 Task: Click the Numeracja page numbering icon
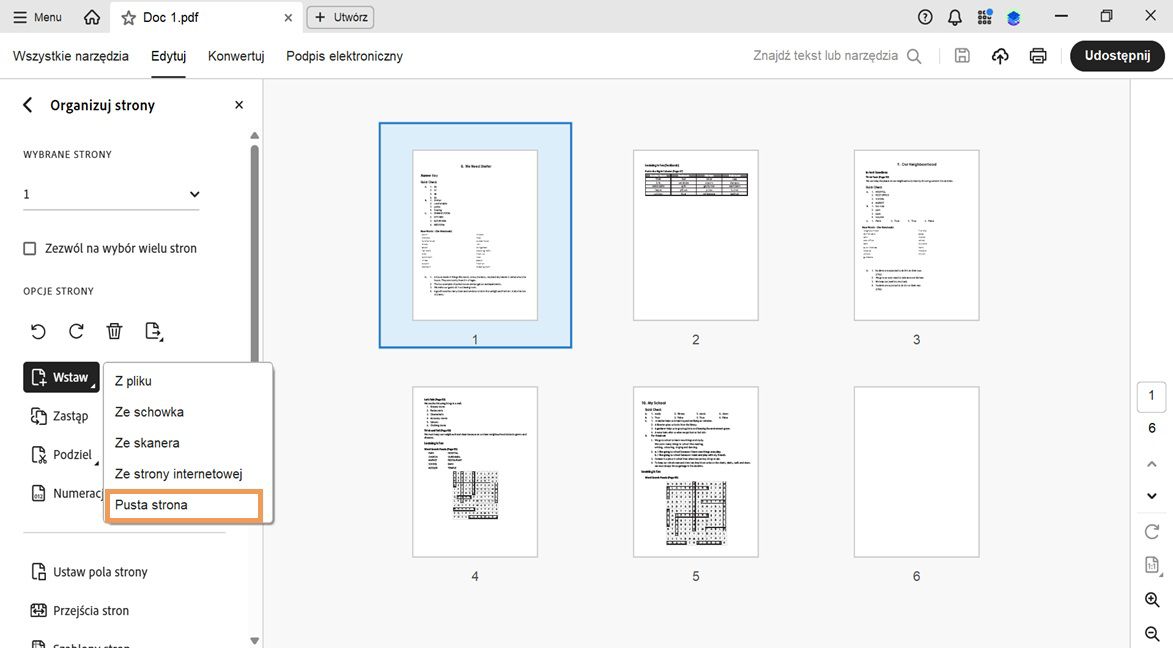pyautogui.click(x=38, y=493)
